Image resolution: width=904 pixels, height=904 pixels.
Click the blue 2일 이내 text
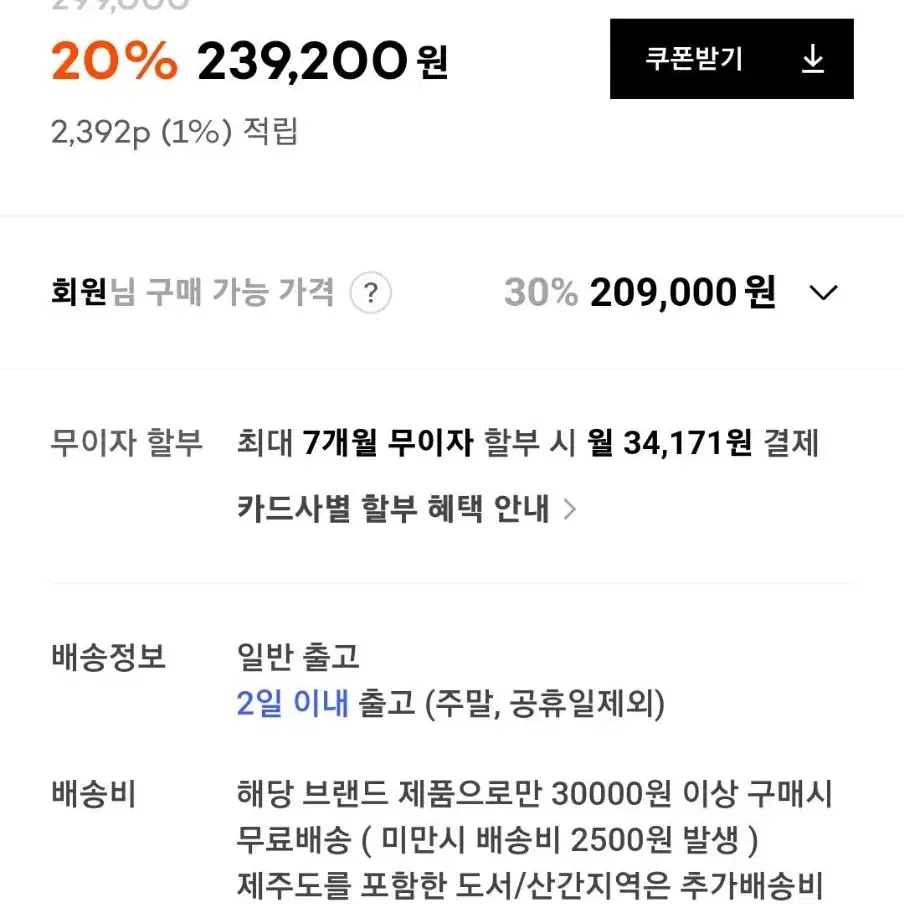point(292,703)
